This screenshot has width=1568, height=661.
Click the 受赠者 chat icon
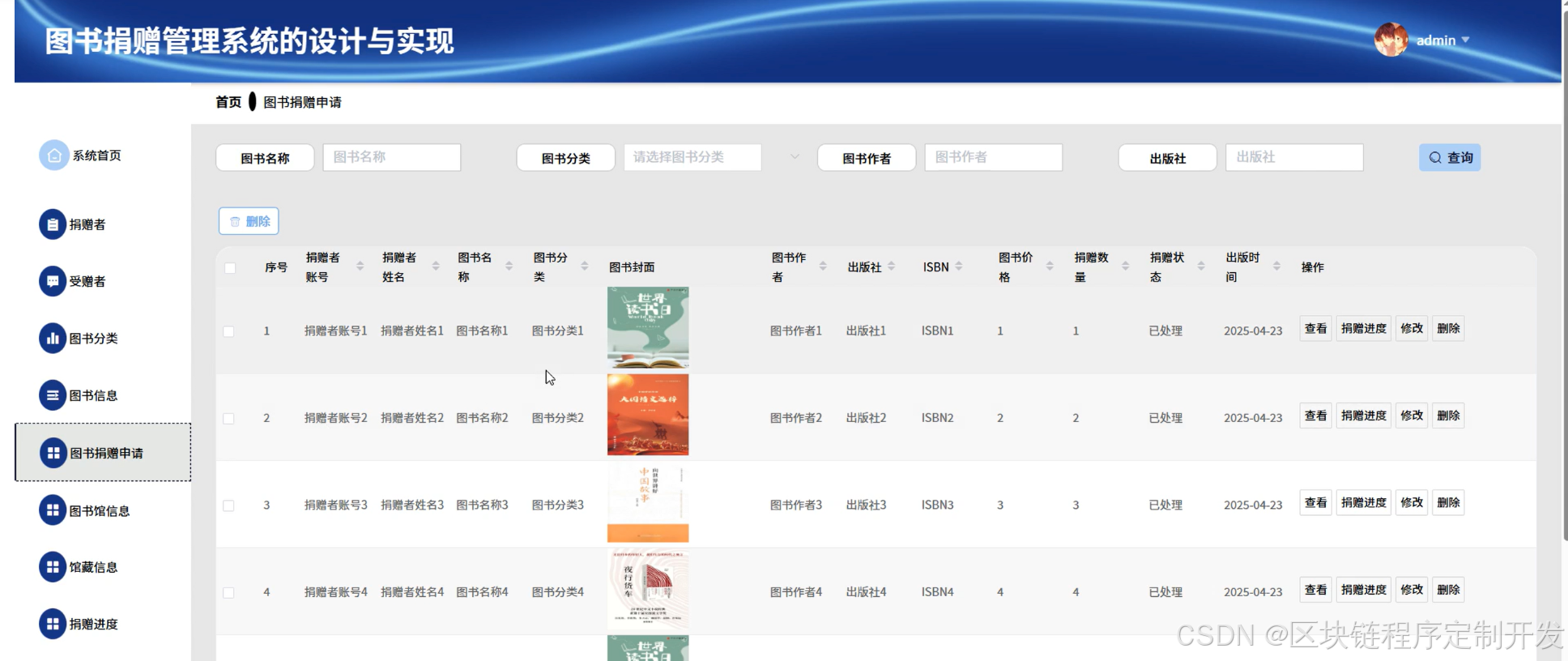pyautogui.click(x=53, y=281)
